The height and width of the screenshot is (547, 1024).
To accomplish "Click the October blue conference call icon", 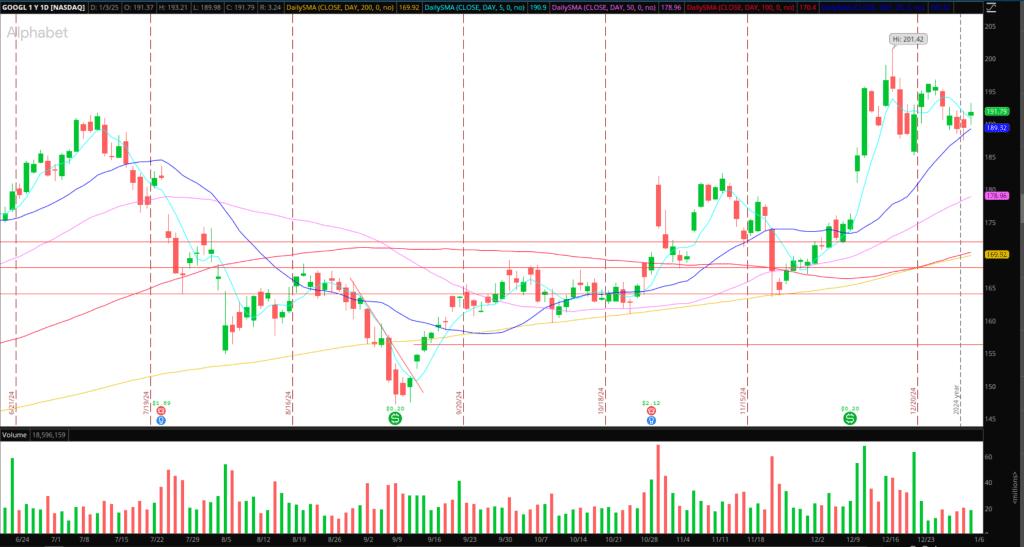I will (651, 420).
